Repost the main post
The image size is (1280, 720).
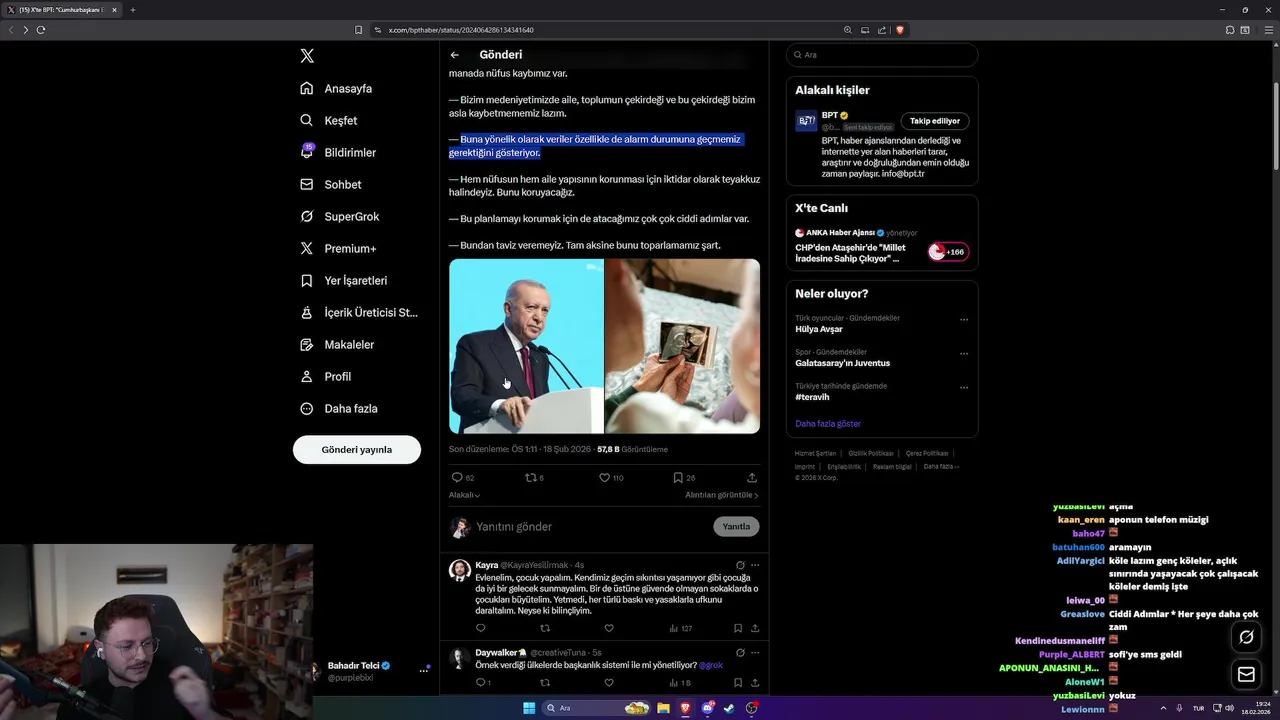pos(535,478)
